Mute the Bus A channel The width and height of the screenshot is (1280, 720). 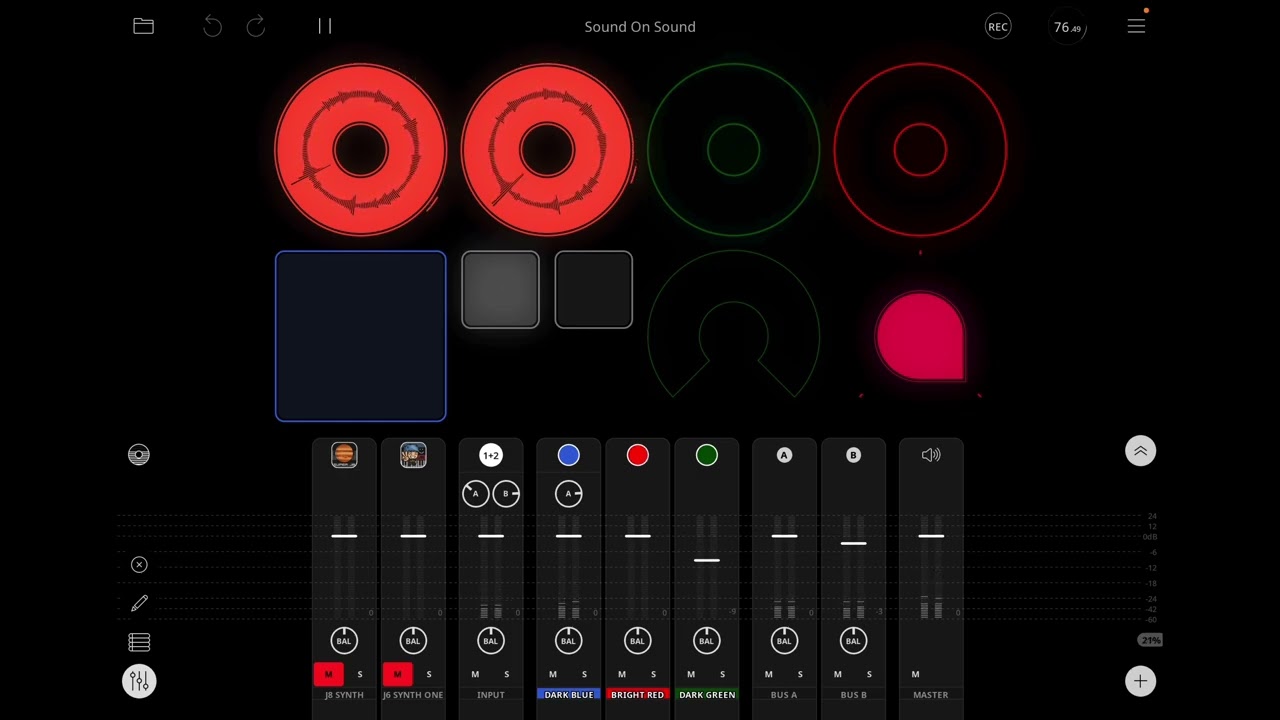[x=769, y=674]
